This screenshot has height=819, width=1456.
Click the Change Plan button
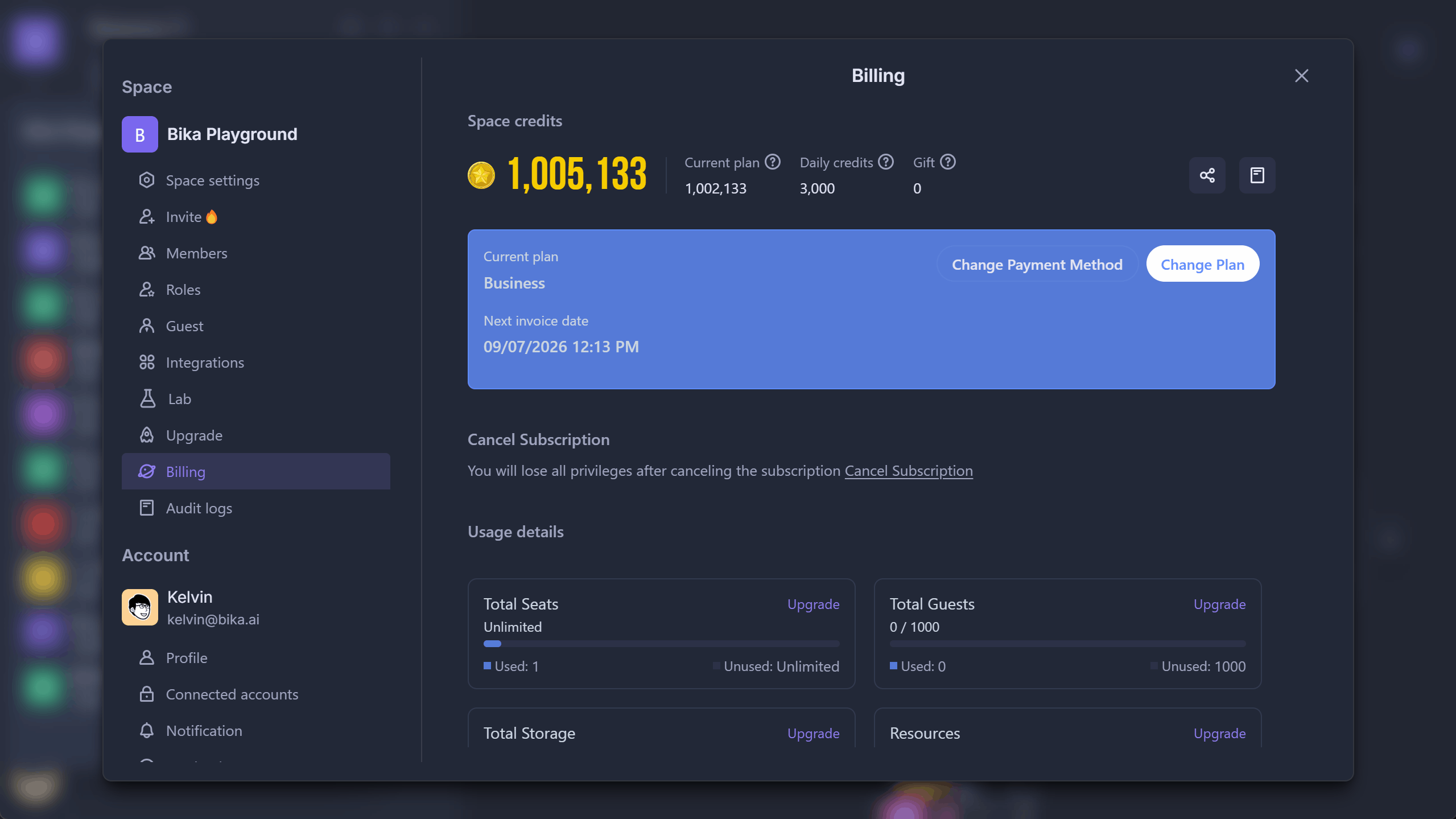(x=1202, y=264)
